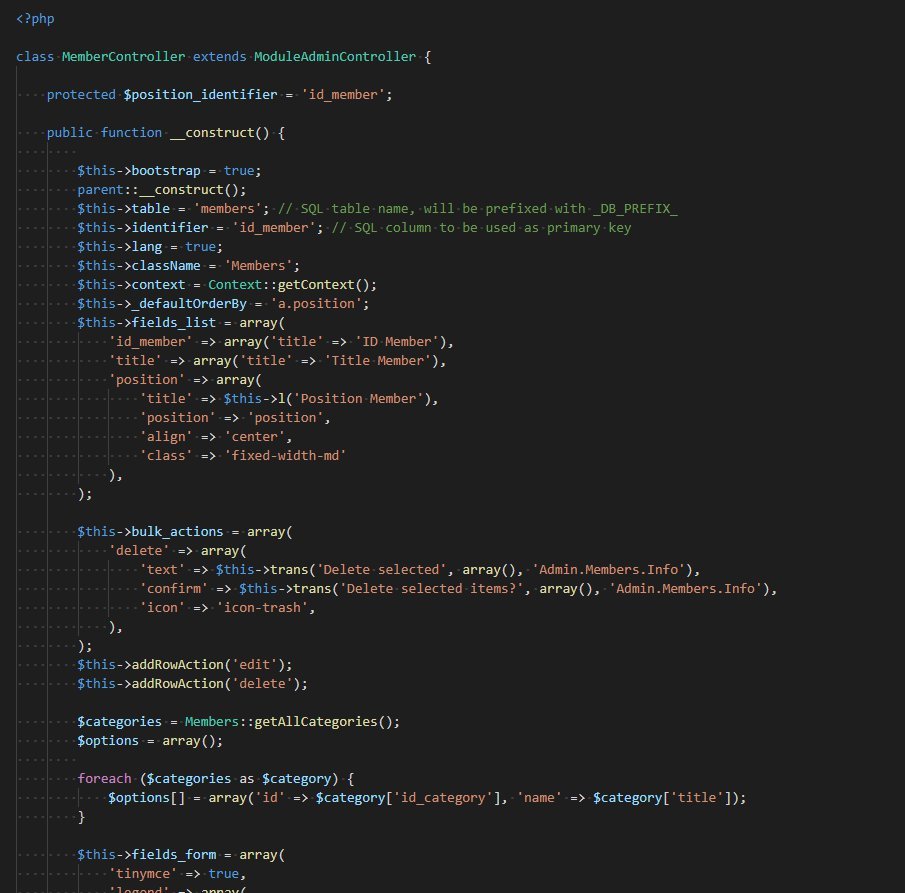The image size is (905, 893).
Task: Click the 'Delete selected items?' string
Action: (431, 589)
